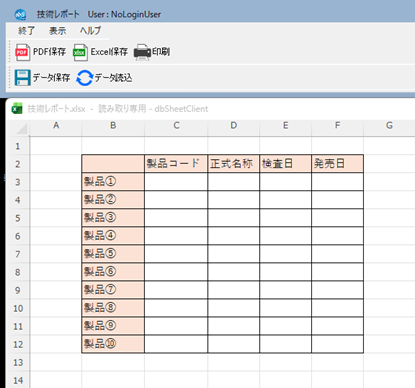Select row 1 header

point(18,146)
